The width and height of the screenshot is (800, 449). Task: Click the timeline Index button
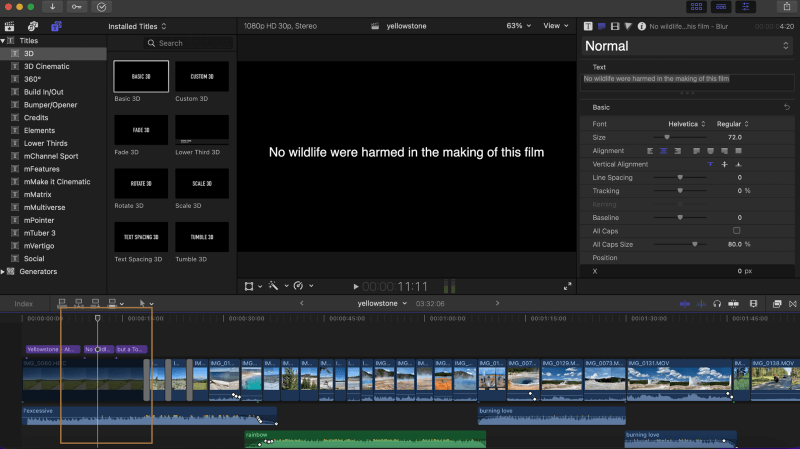point(23,303)
